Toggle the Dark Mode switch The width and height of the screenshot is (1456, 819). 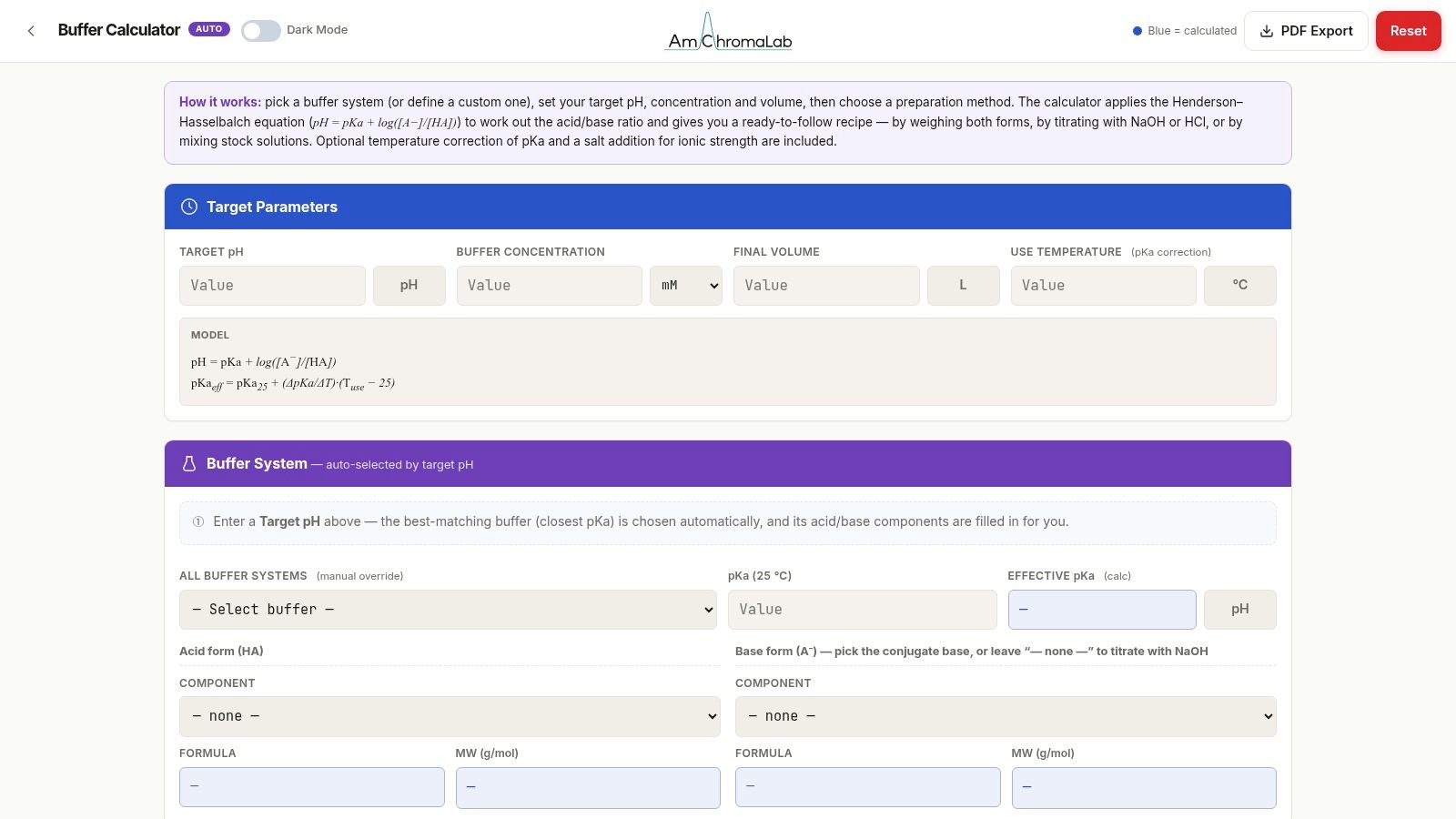click(261, 31)
